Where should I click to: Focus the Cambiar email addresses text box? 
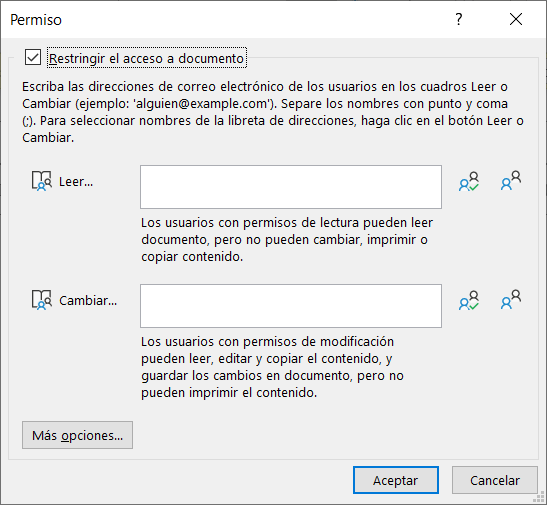pos(291,306)
